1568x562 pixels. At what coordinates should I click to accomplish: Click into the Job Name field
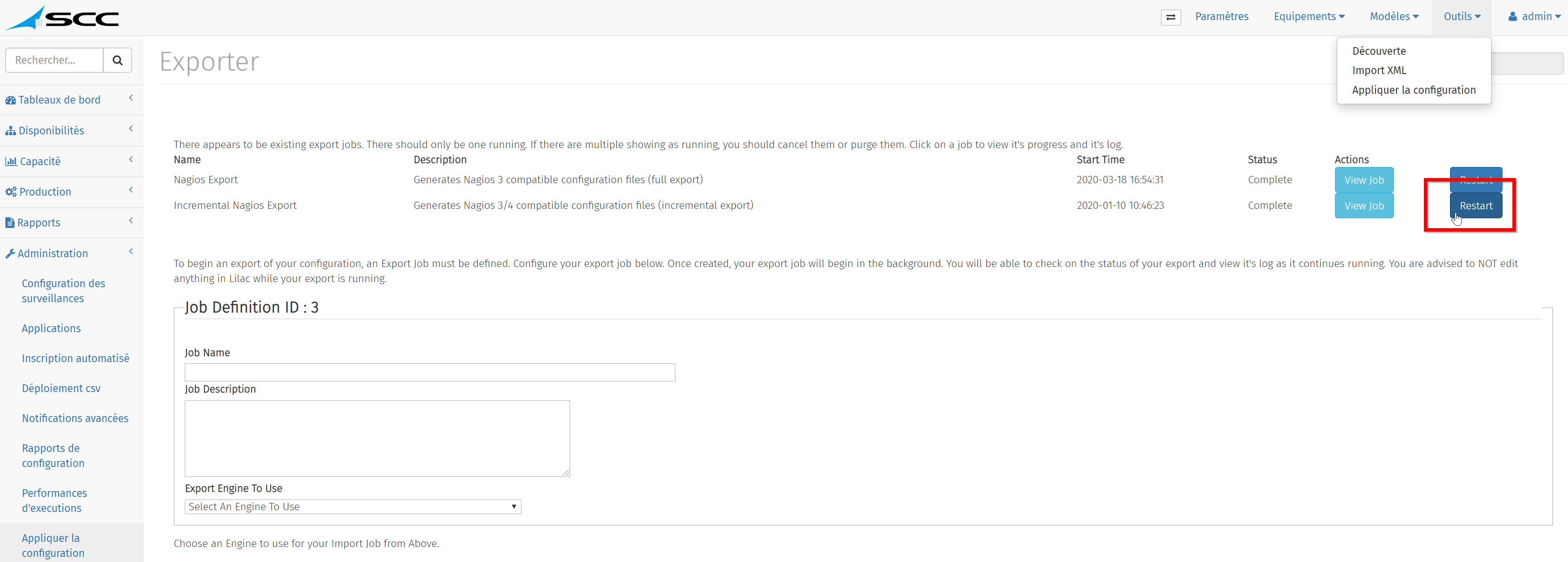point(430,373)
